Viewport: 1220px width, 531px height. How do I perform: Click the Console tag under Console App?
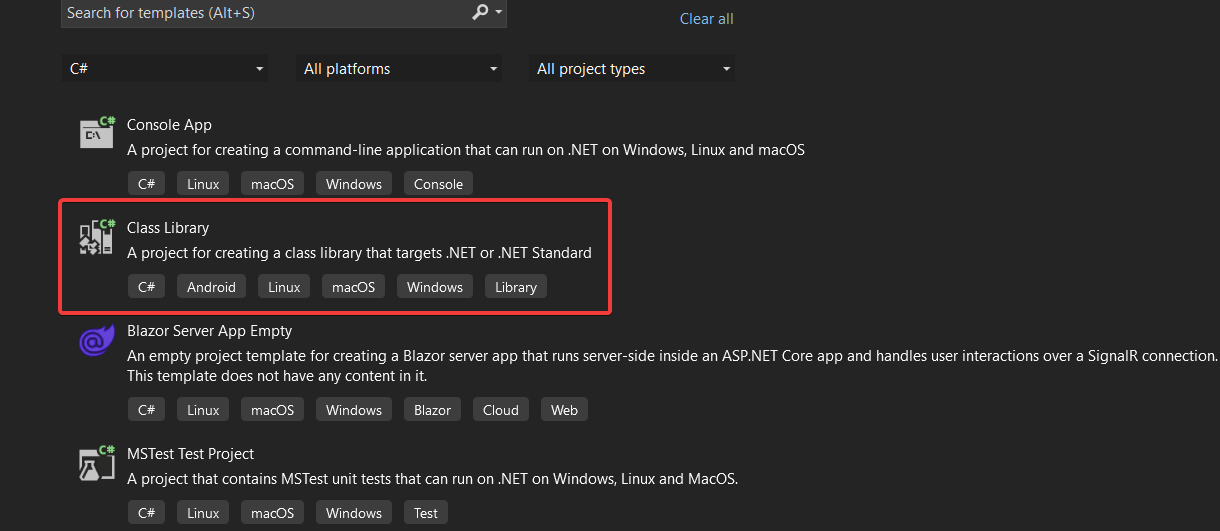(438, 184)
